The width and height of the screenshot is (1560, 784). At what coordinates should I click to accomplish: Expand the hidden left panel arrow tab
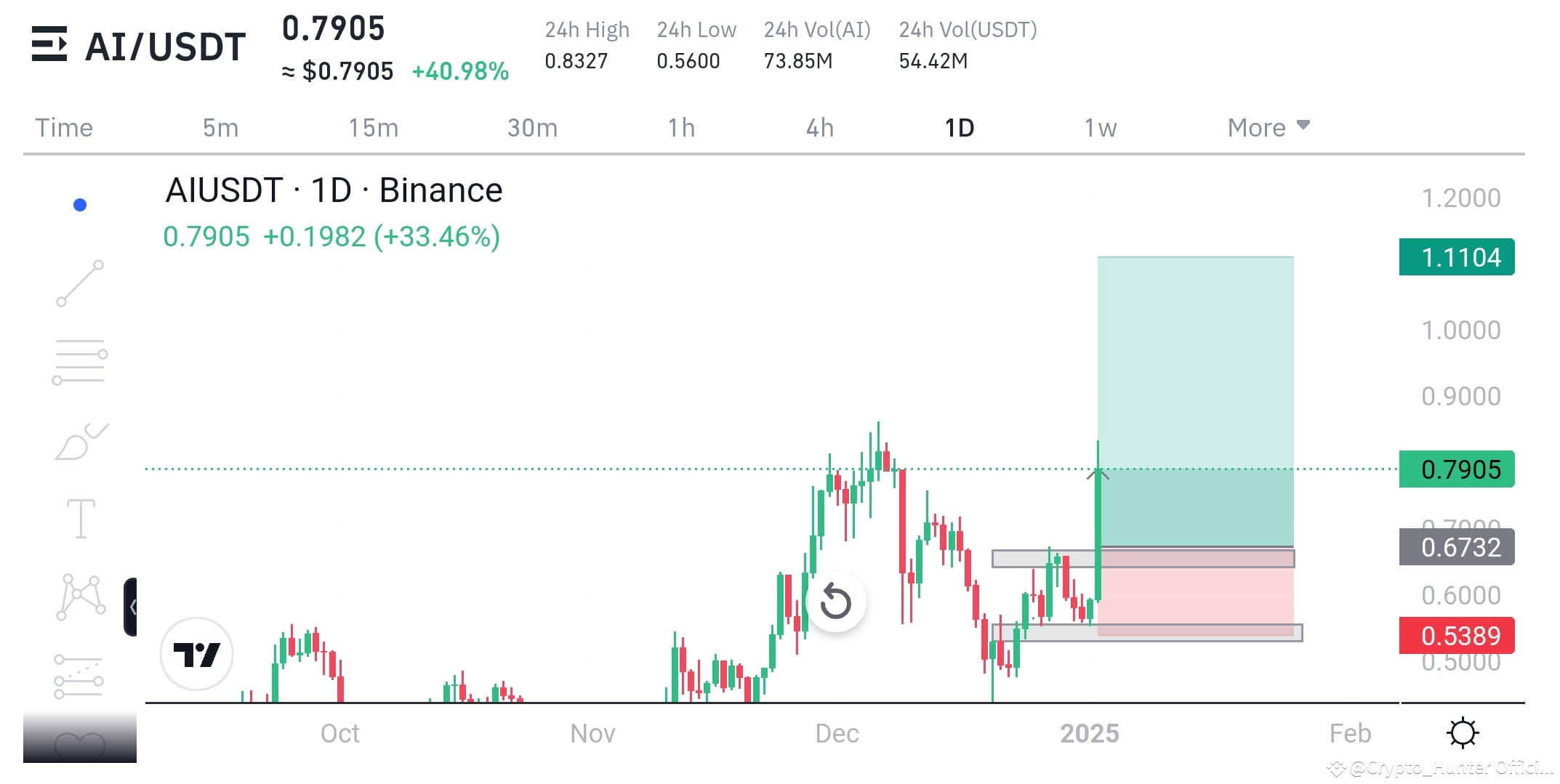pyautogui.click(x=132, y=607)
